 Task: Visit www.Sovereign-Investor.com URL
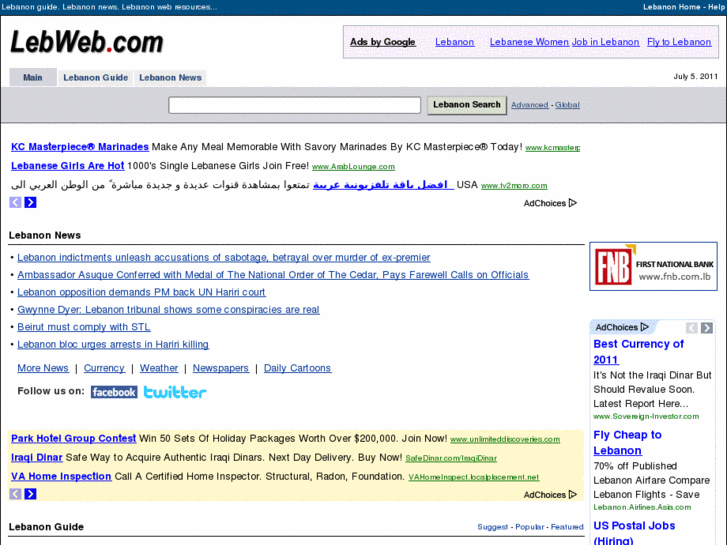[x=646, y=417]
